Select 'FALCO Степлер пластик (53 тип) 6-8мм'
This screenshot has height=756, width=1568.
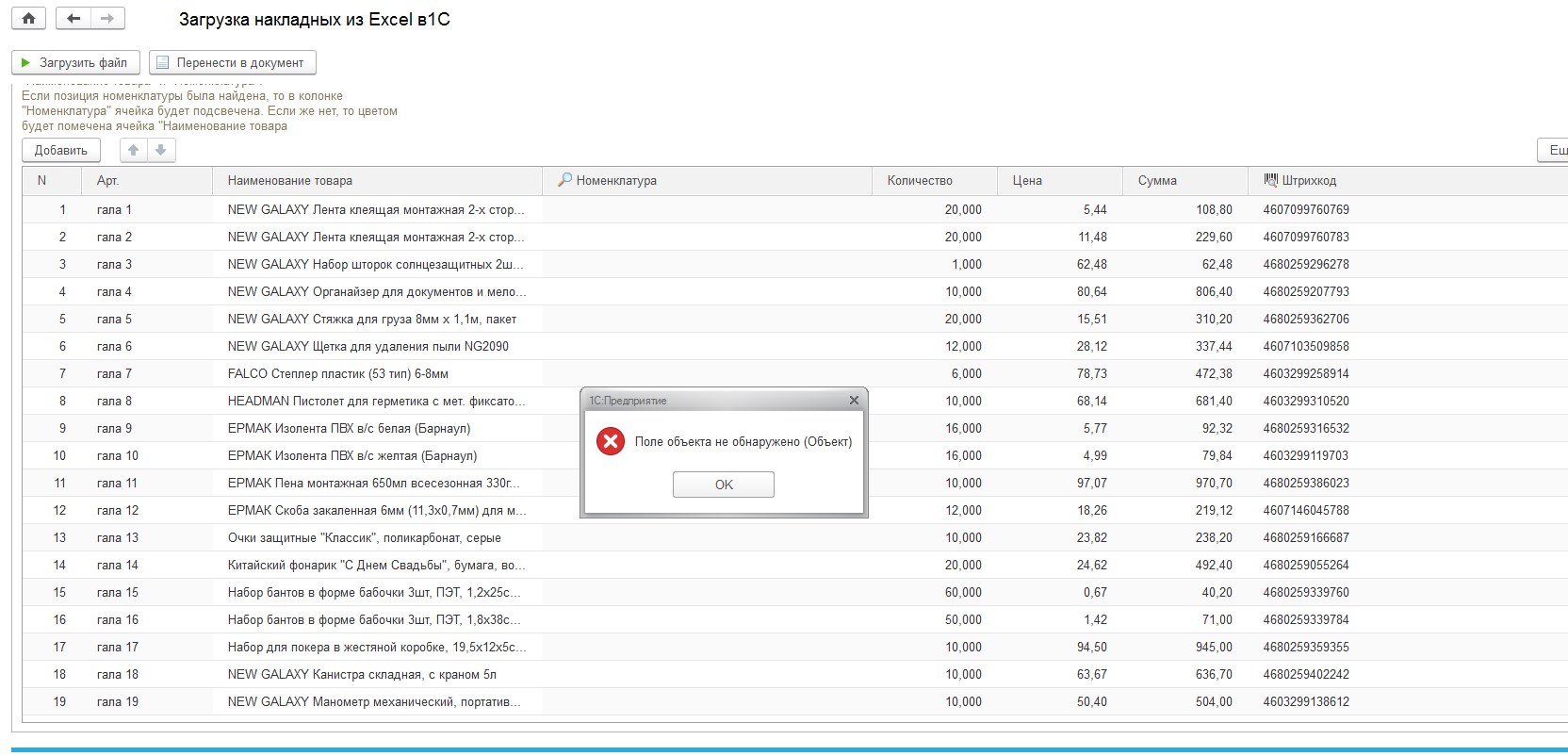(377, 373)
